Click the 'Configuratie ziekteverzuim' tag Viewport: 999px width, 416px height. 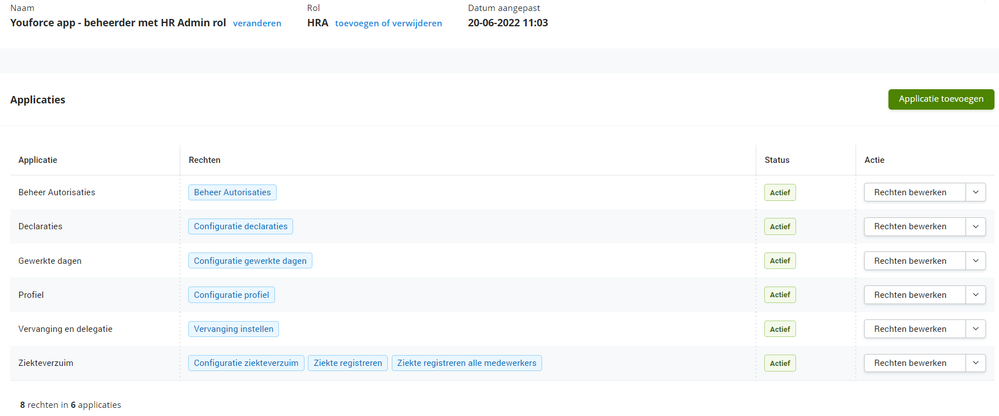coord(246,363)
